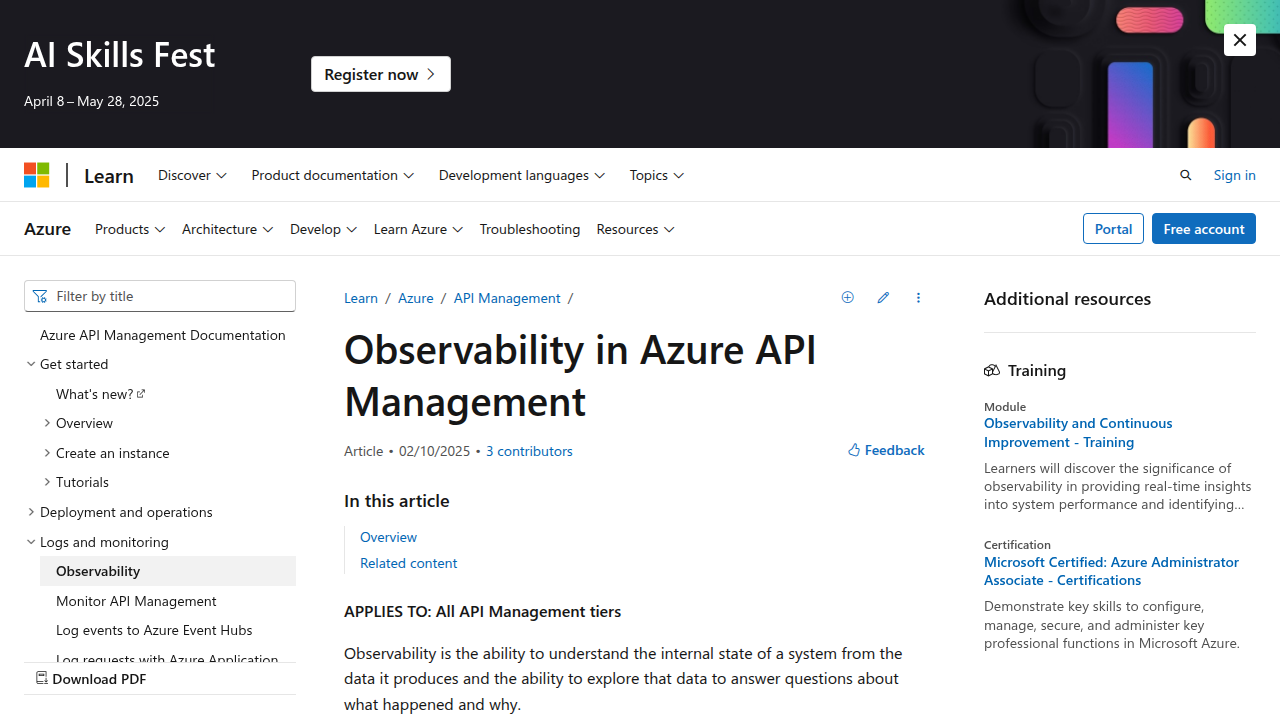Click Sign in
This screenshot has width=1280, height=720.
[x=1234, y=175]
